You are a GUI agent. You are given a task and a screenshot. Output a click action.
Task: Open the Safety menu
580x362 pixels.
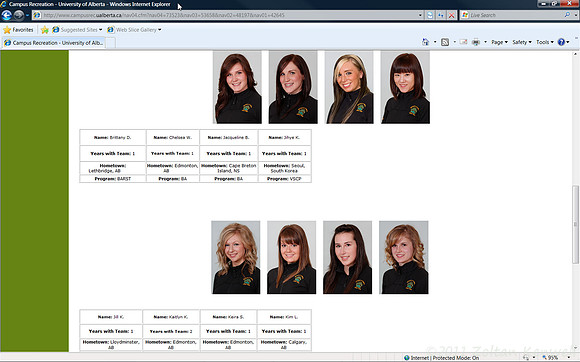pyautogui.click(x=522, y=42)
